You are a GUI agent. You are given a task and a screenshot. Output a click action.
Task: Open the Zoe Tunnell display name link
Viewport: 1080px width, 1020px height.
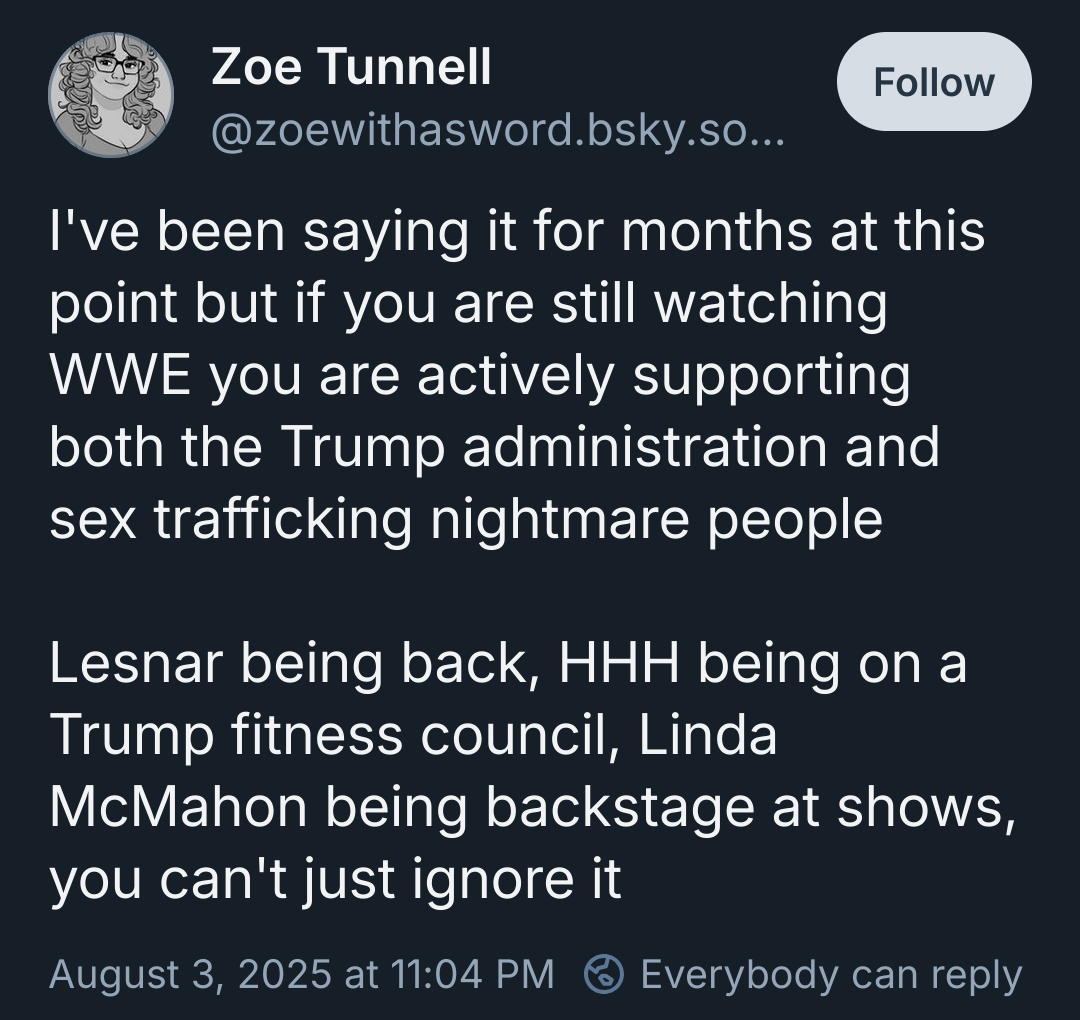tap(351, 67)
